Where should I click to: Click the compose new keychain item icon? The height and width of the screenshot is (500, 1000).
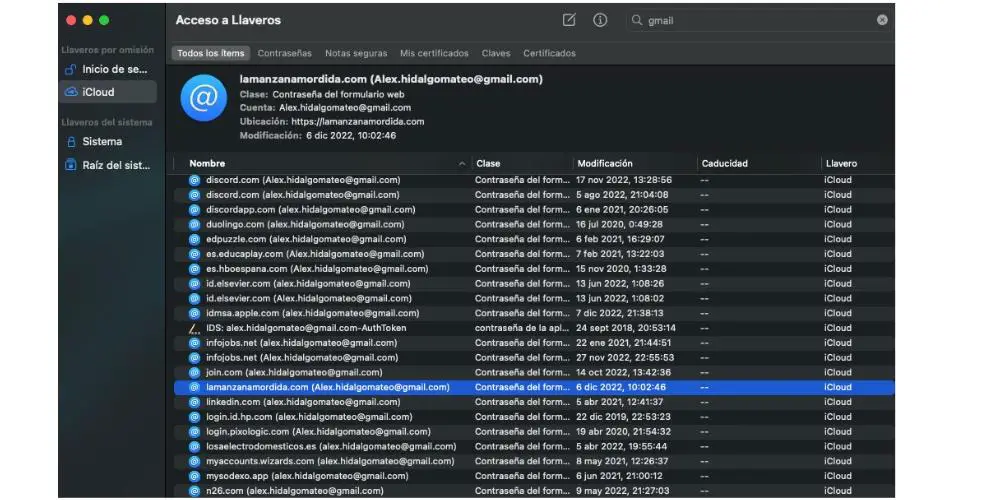pos(569,20)
